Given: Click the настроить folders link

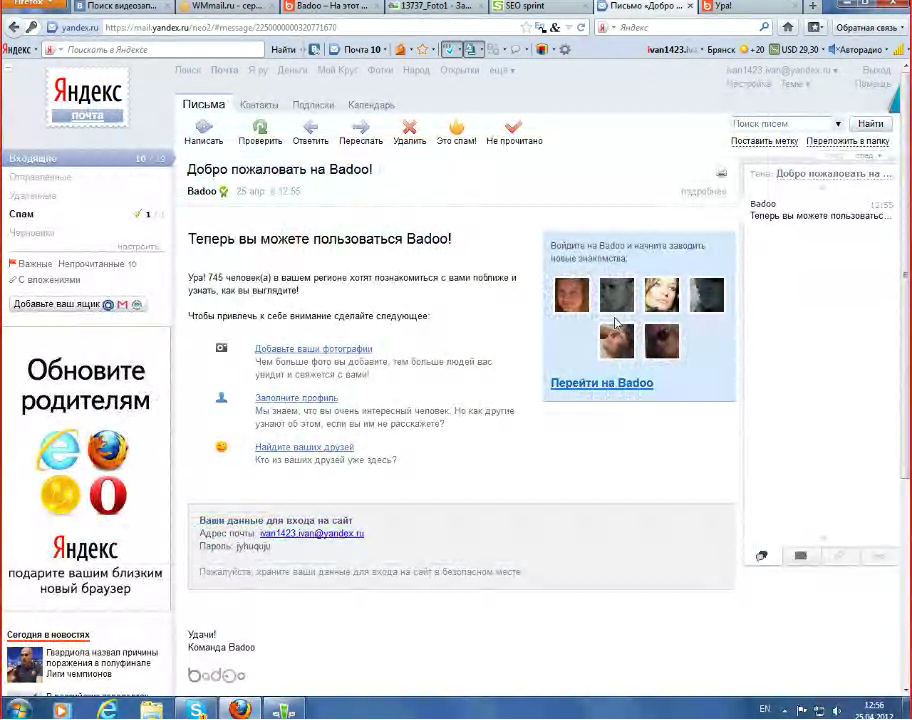Looking at the screenshot, I should point(138,247).
